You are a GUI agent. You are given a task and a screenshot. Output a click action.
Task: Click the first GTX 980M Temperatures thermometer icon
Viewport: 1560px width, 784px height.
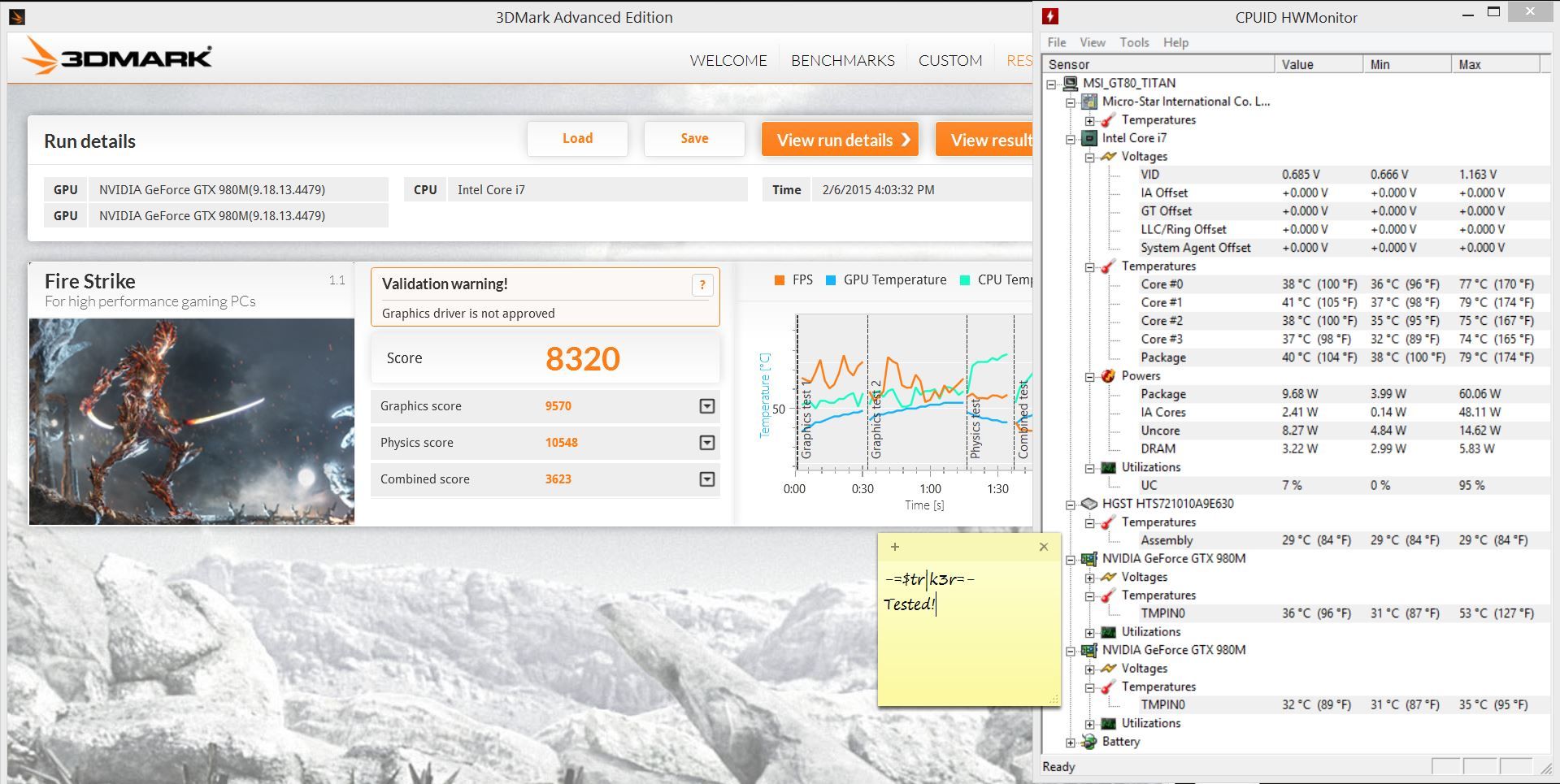coord(1108,596)
